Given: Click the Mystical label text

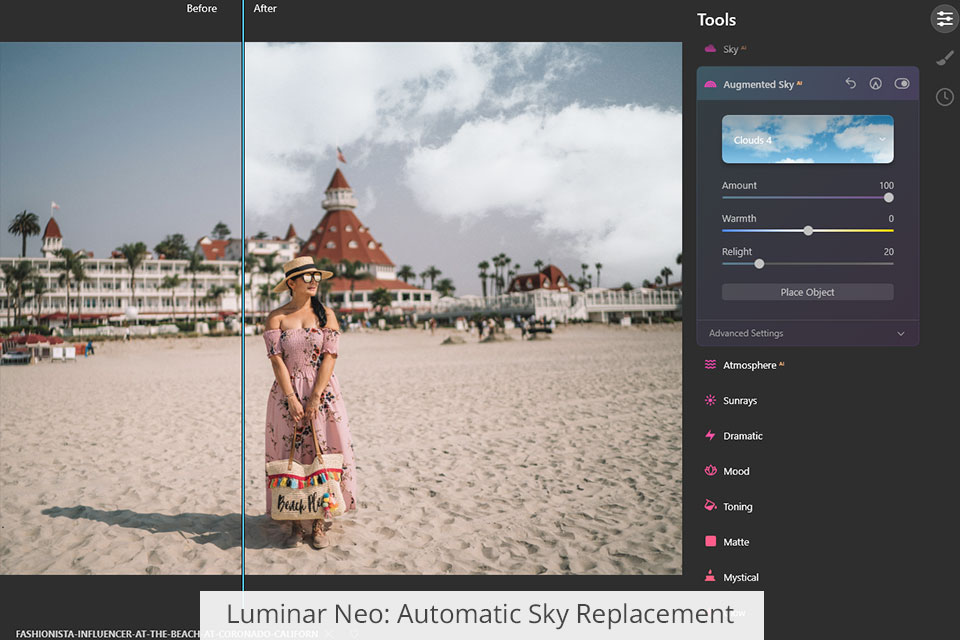Looking at the screenshot, I should [x=741, y=578].
